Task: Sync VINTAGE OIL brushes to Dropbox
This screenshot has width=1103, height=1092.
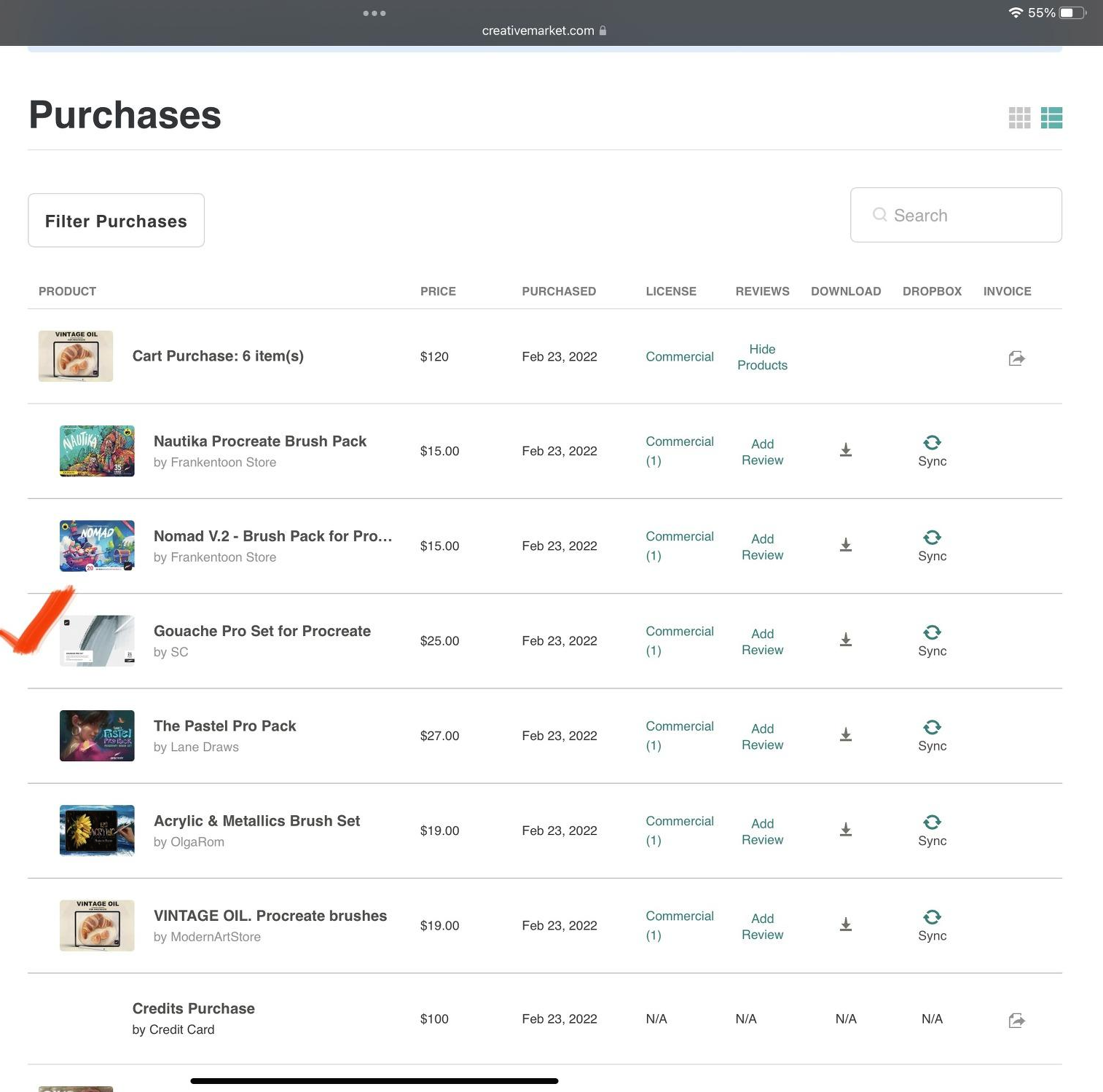Action: tap(932, 924)
